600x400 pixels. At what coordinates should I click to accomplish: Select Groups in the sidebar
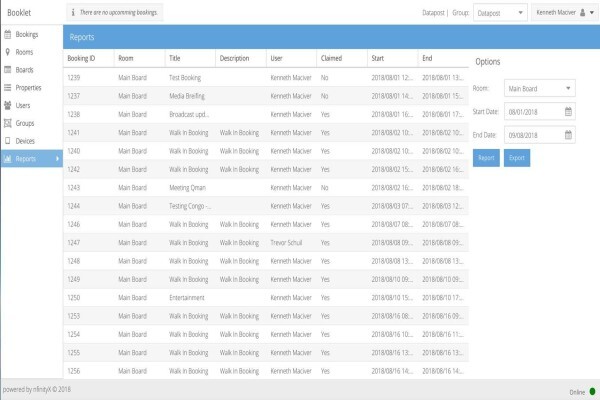pyautogui.click(x=32, y=123)
